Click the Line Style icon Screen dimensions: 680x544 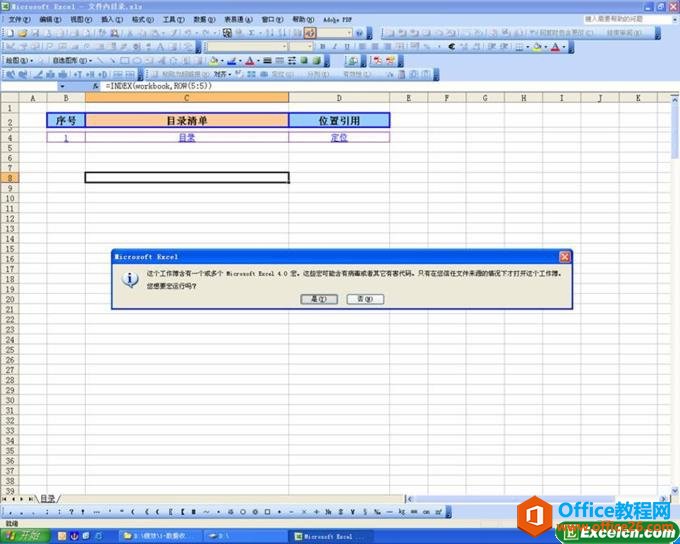(268, 61)
